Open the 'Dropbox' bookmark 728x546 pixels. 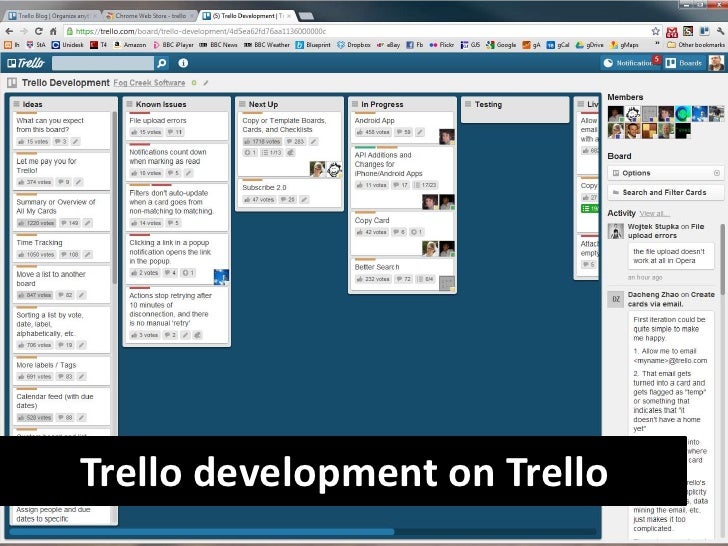tap(354, 45)
